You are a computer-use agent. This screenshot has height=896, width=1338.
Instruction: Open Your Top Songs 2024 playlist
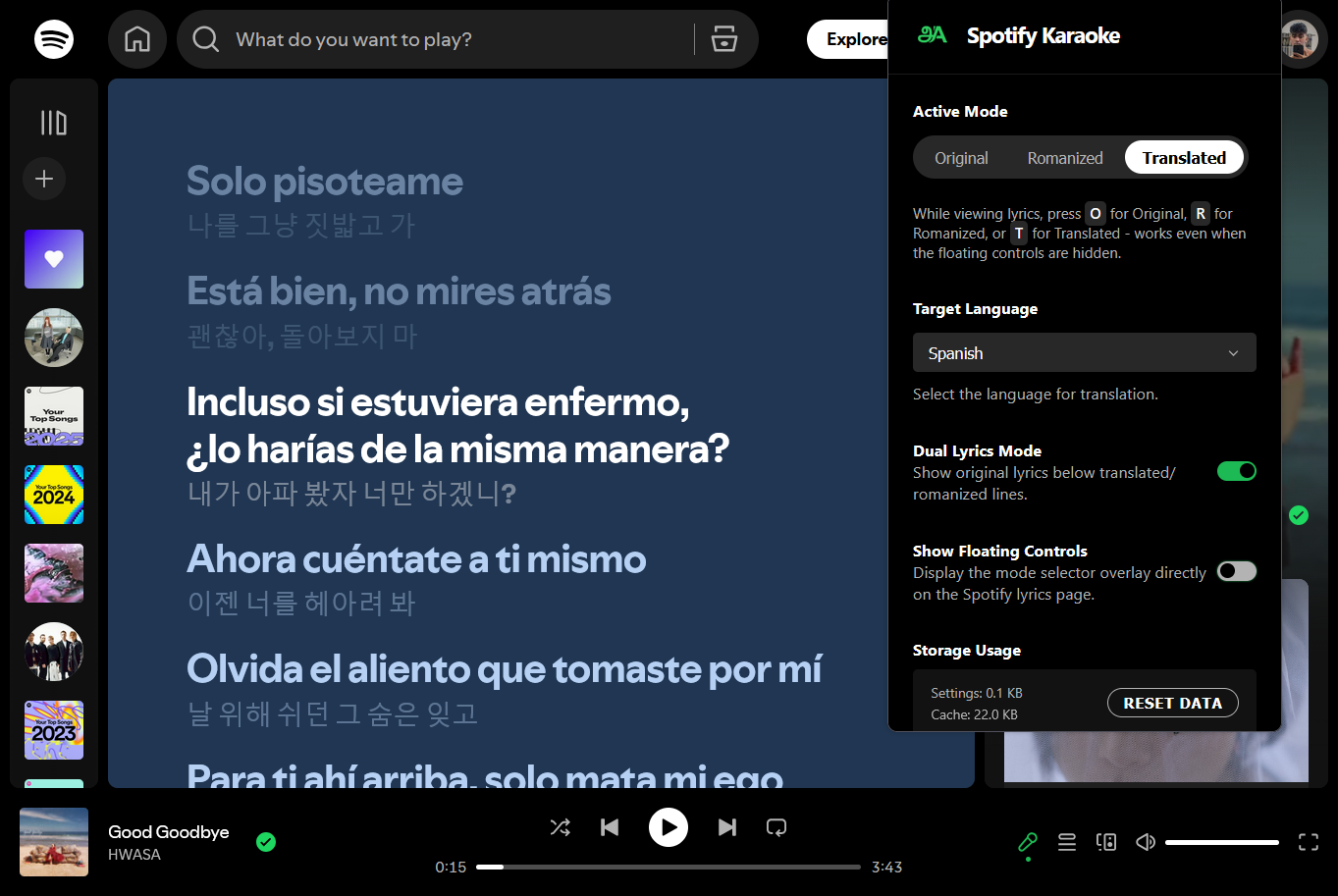pyautogui.click(x=54, y=495)
